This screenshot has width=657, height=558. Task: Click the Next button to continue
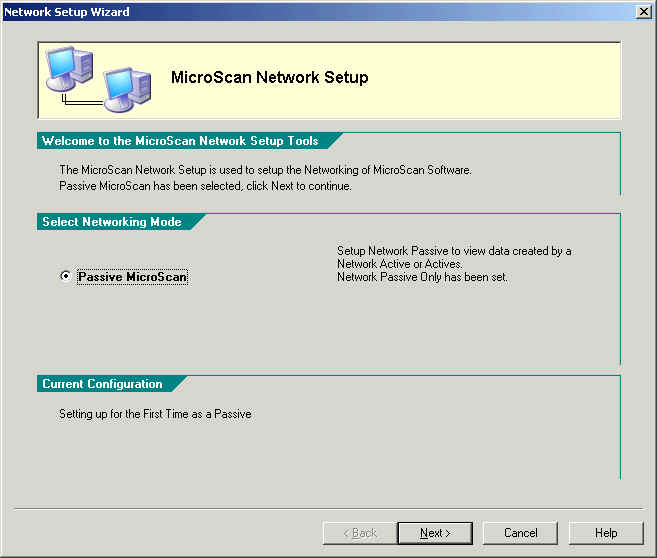point(435,533)
